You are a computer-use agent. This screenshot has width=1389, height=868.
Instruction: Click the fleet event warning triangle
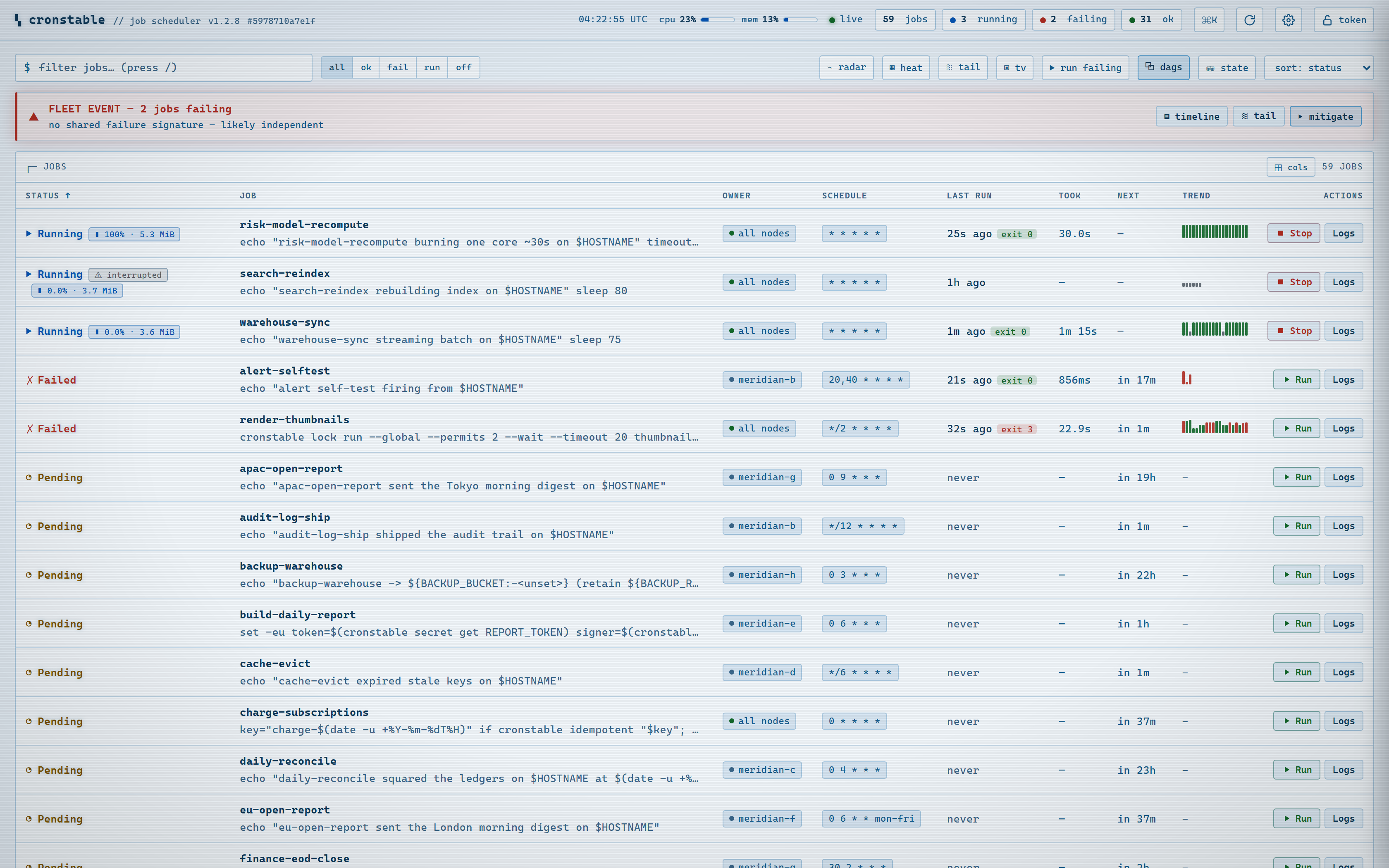coord(34,117)
